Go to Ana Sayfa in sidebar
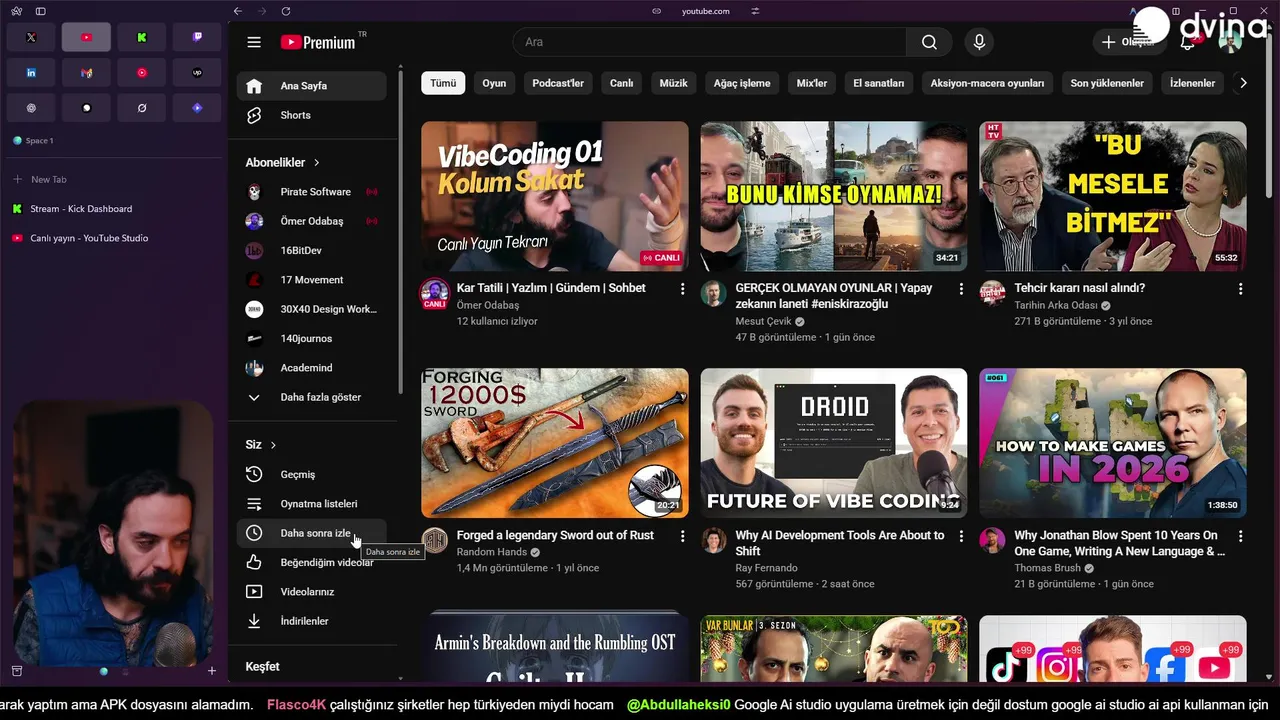Screen dimensions: 1280x720 [x=311, y=86]
